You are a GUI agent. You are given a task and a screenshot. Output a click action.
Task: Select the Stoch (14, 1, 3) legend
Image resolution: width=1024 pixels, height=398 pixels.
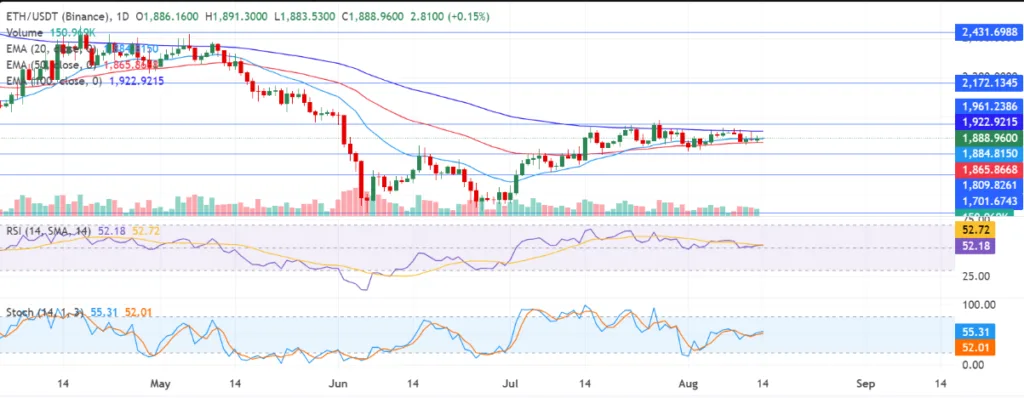pos(44,313)
